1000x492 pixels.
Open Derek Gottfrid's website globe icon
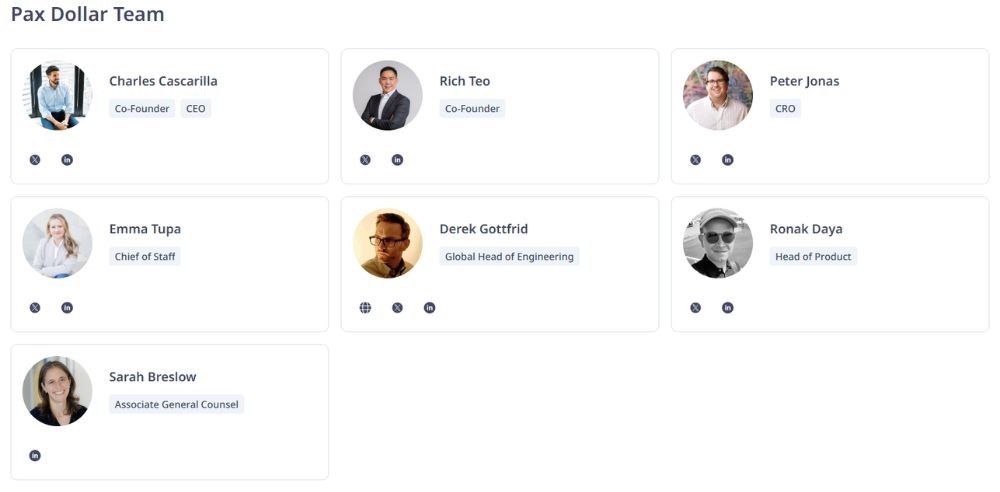[365, 308]
